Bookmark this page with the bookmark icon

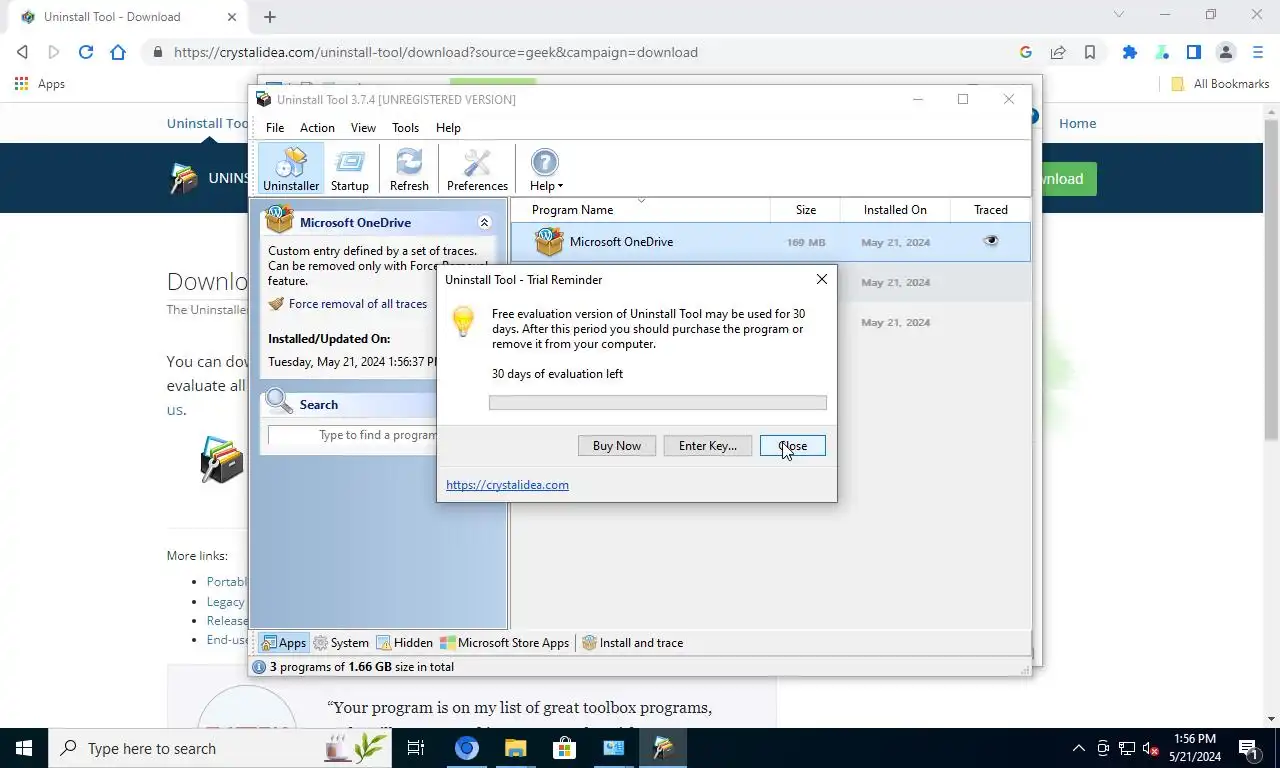click(x=1090, y=52)
